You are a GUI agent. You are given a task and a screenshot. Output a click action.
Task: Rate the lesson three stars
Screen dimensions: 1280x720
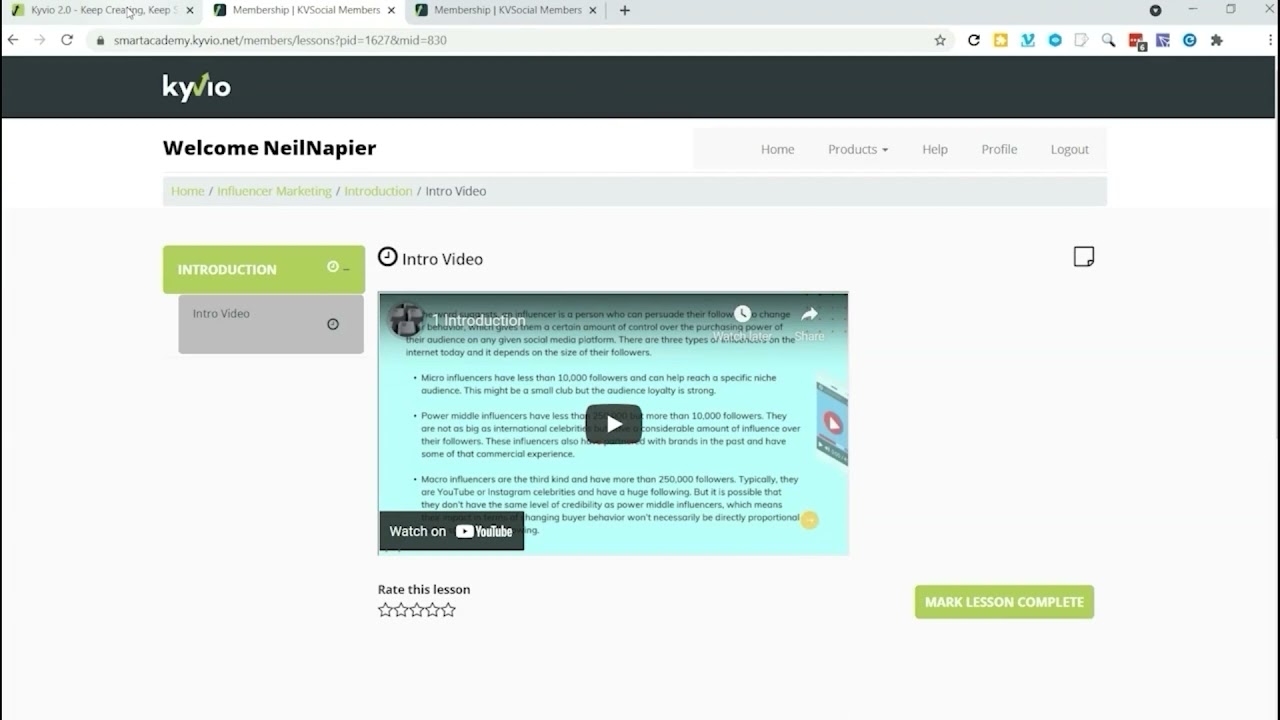pyautogui.click(x=417, y=610)
